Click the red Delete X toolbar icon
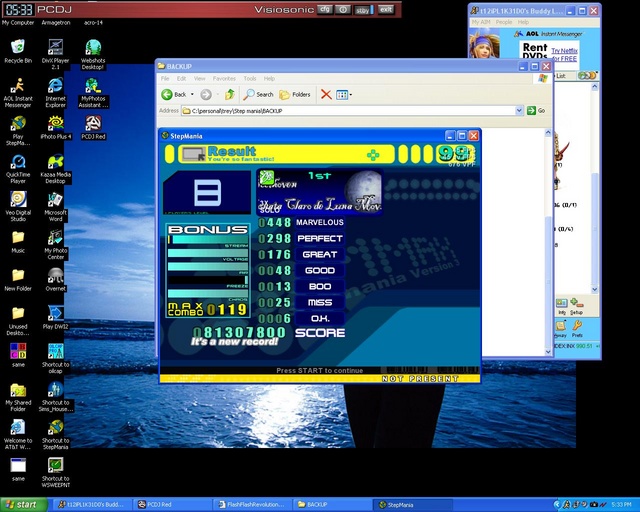Screen dimensions: 640x512 (x=326, y=94)
